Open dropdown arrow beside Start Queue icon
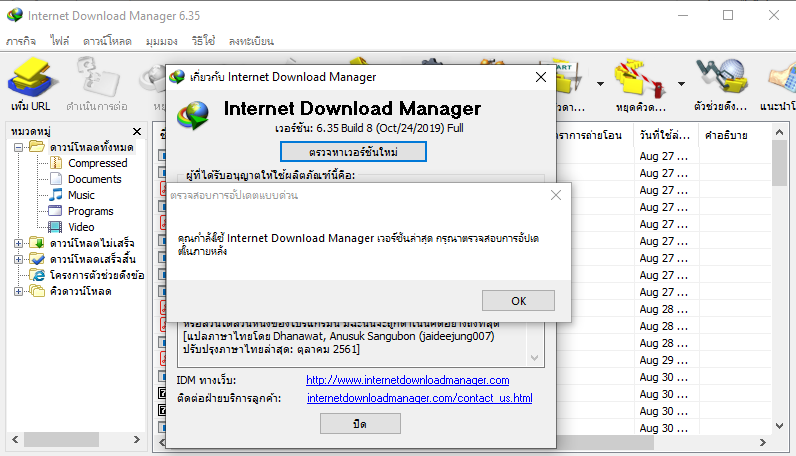Screen dimensions: 796x456 tap(600, 84)
